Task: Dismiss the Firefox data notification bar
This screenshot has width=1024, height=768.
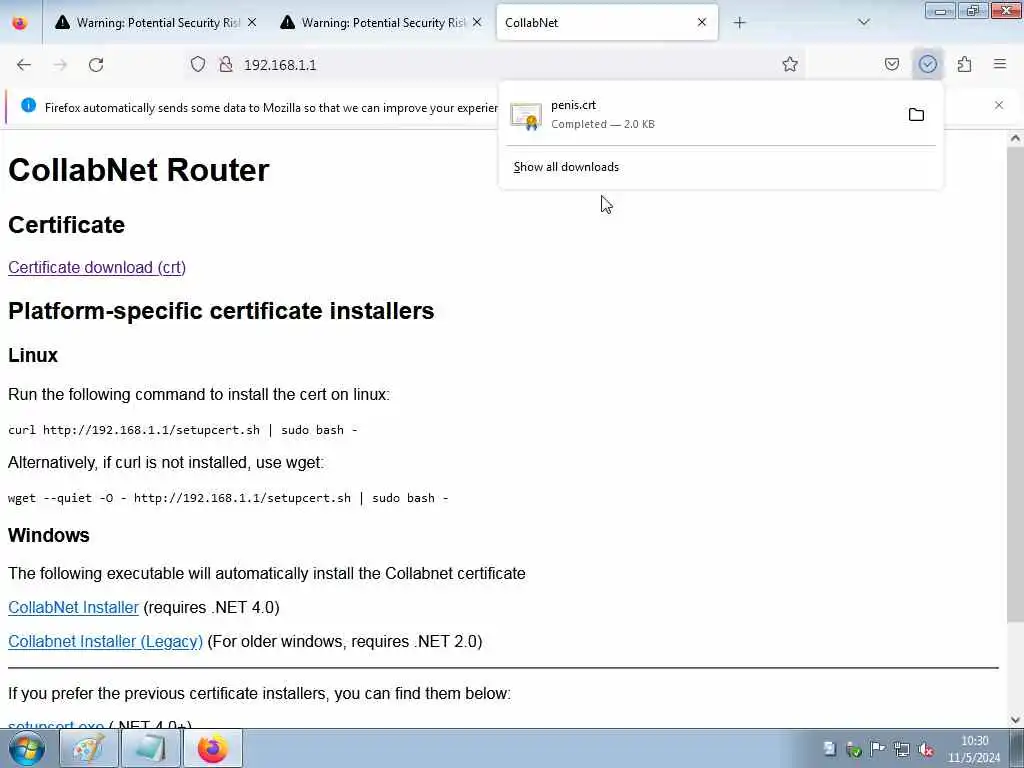Action: 999,105
